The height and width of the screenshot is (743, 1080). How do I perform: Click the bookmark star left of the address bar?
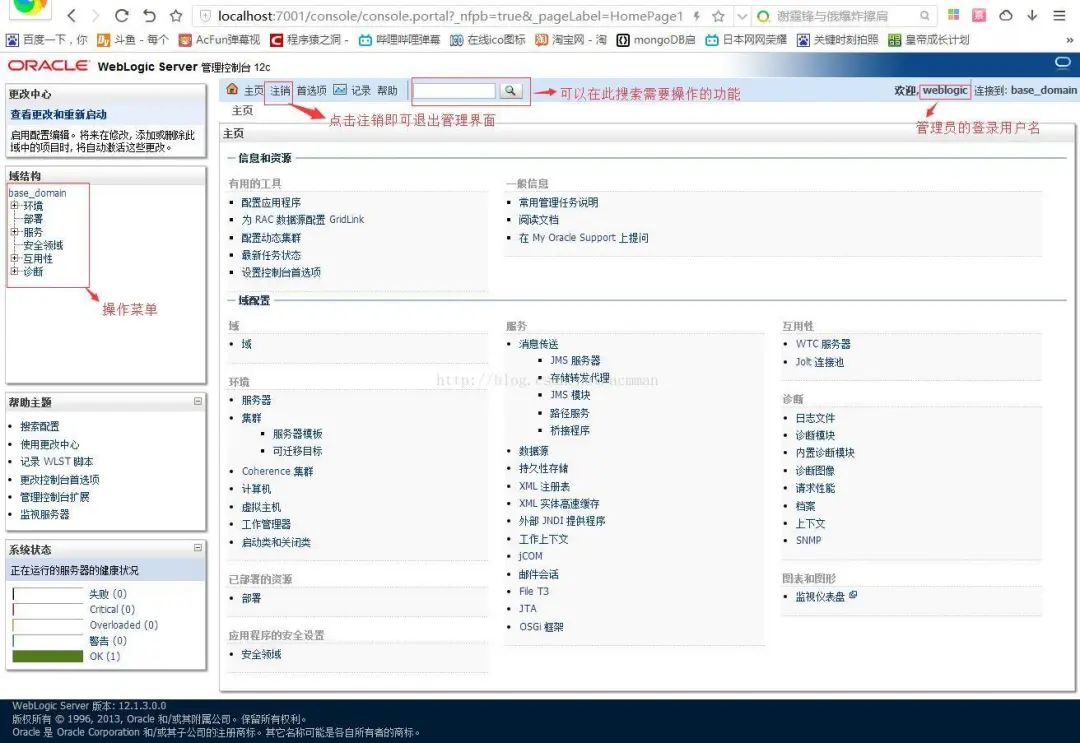click(x=176, y=15)
